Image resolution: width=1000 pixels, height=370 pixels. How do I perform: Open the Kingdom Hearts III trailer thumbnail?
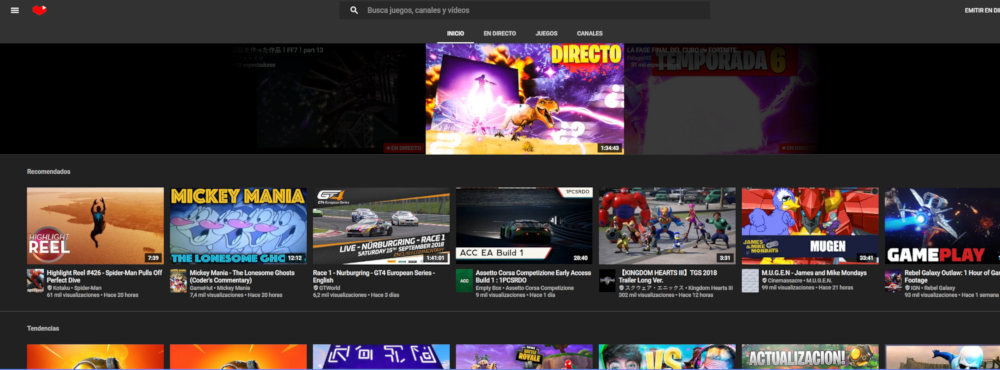pos(666,225)
